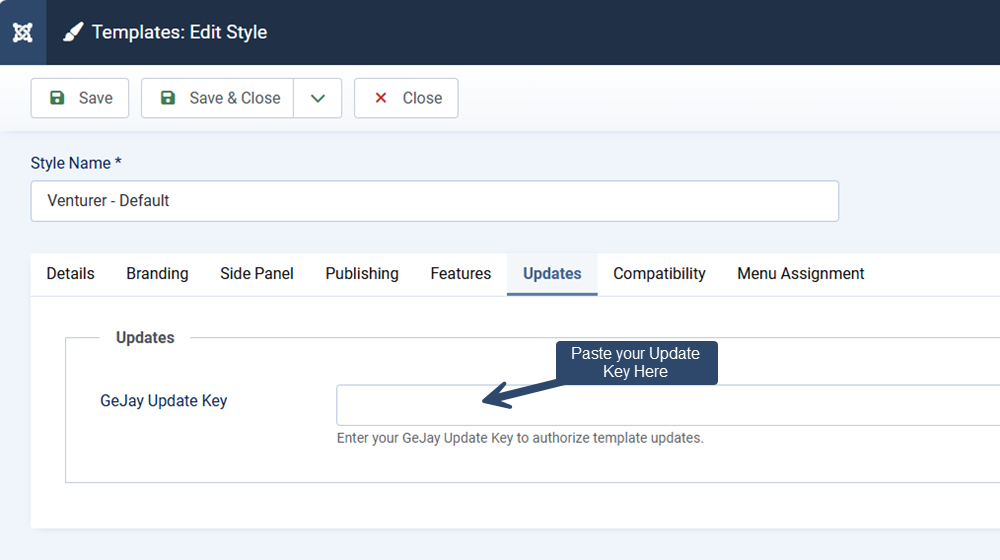This screenshot has height=560, width=1000.
Task: Click the Style Name label
Action: (x=76, y=163)
